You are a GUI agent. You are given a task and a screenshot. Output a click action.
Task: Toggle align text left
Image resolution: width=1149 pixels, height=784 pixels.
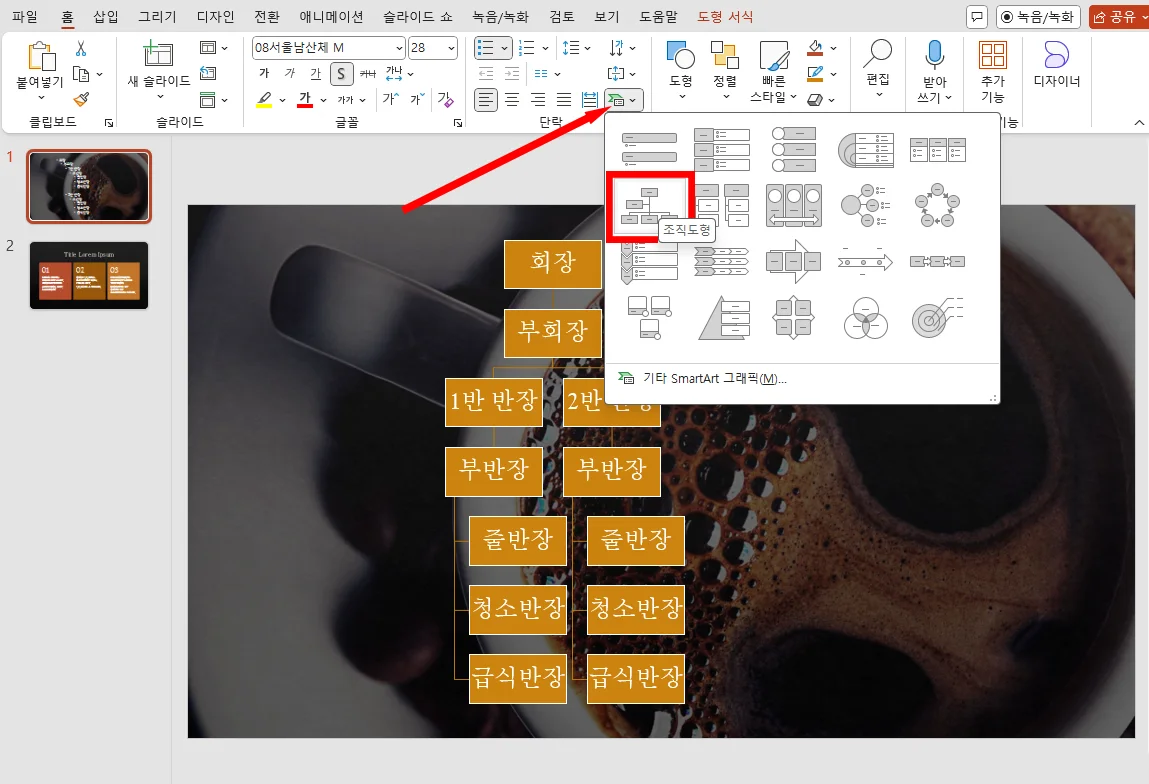[x=485, y=99]
